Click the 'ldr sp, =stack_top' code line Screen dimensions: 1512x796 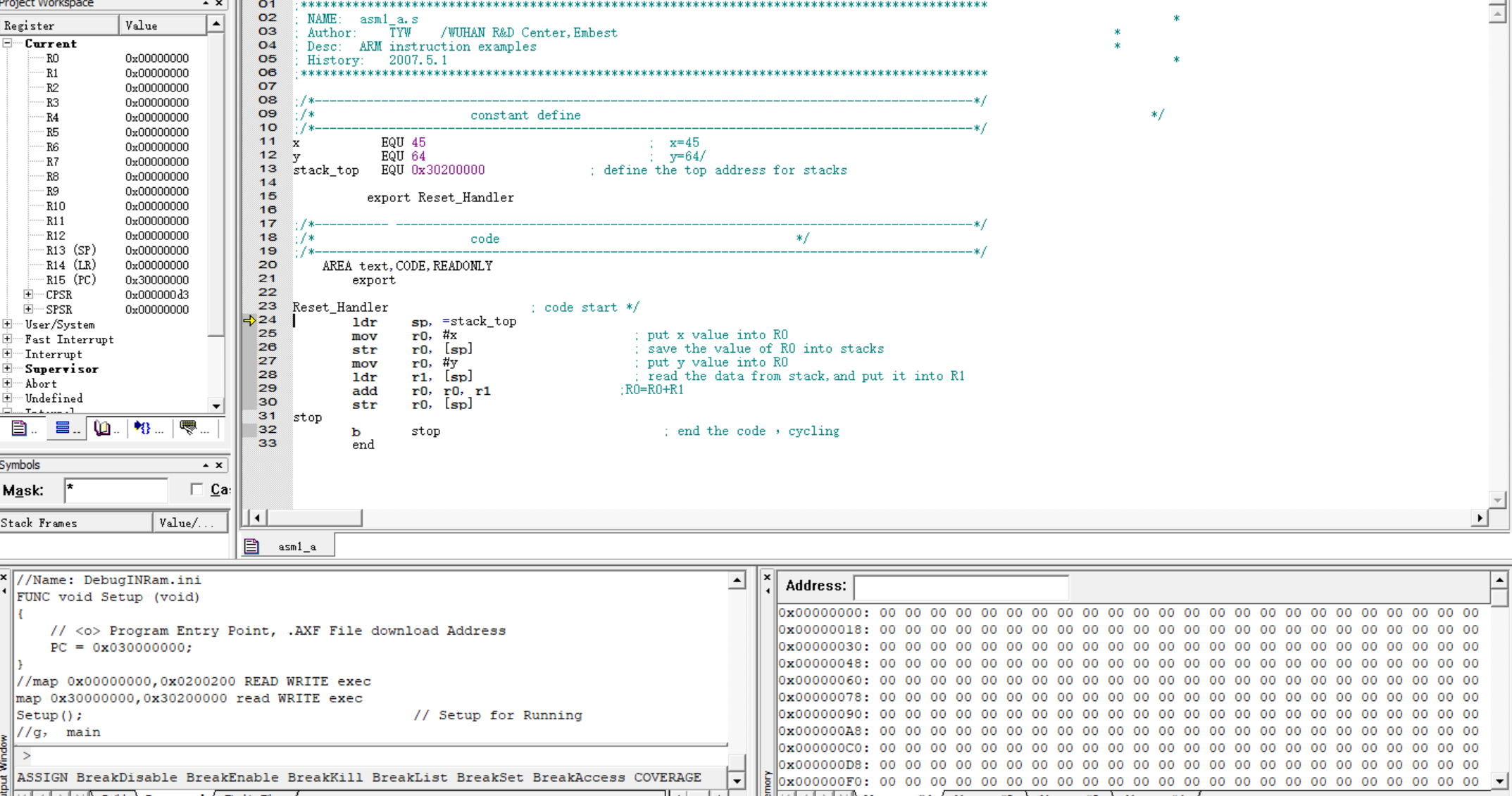coord(435,322)
